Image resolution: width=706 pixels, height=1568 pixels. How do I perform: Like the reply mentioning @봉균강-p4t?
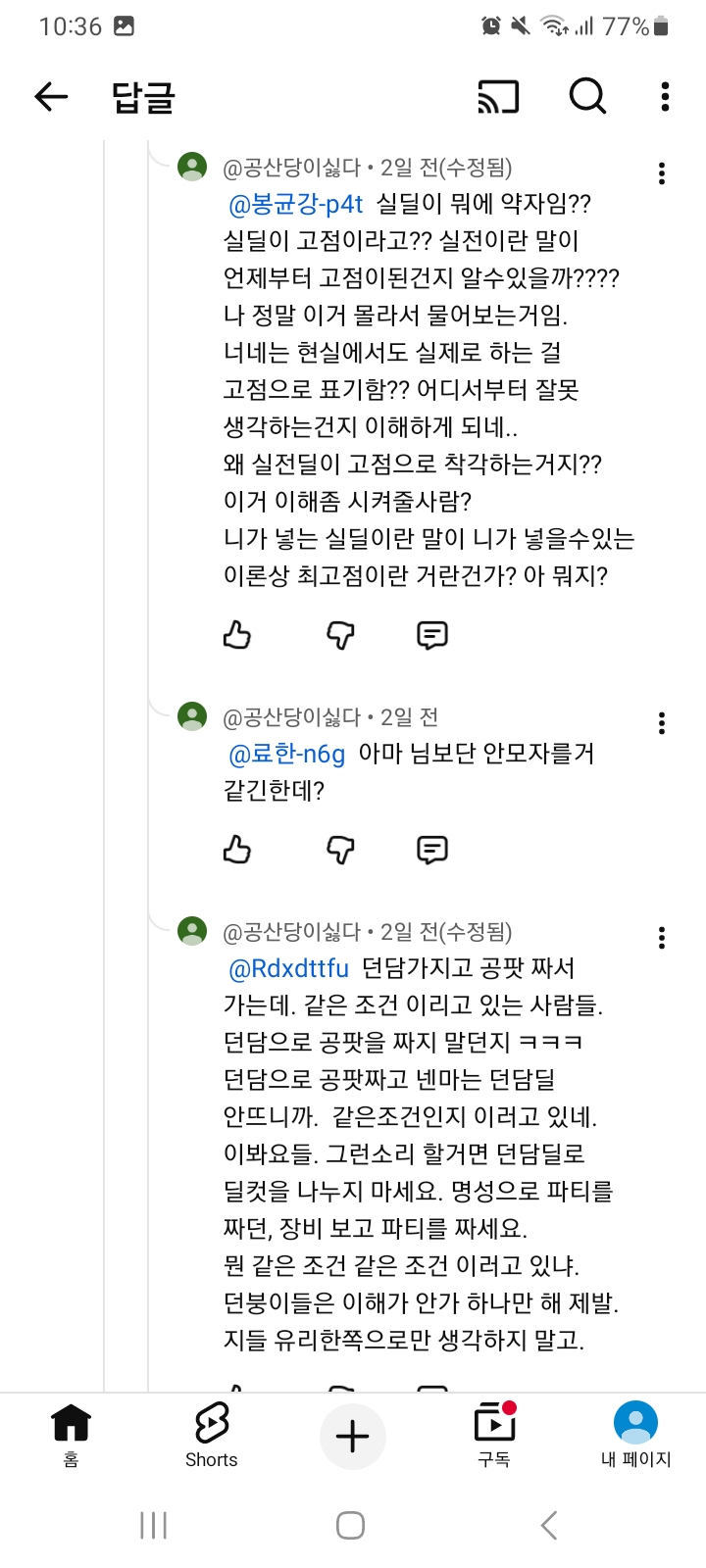point(237,635)
